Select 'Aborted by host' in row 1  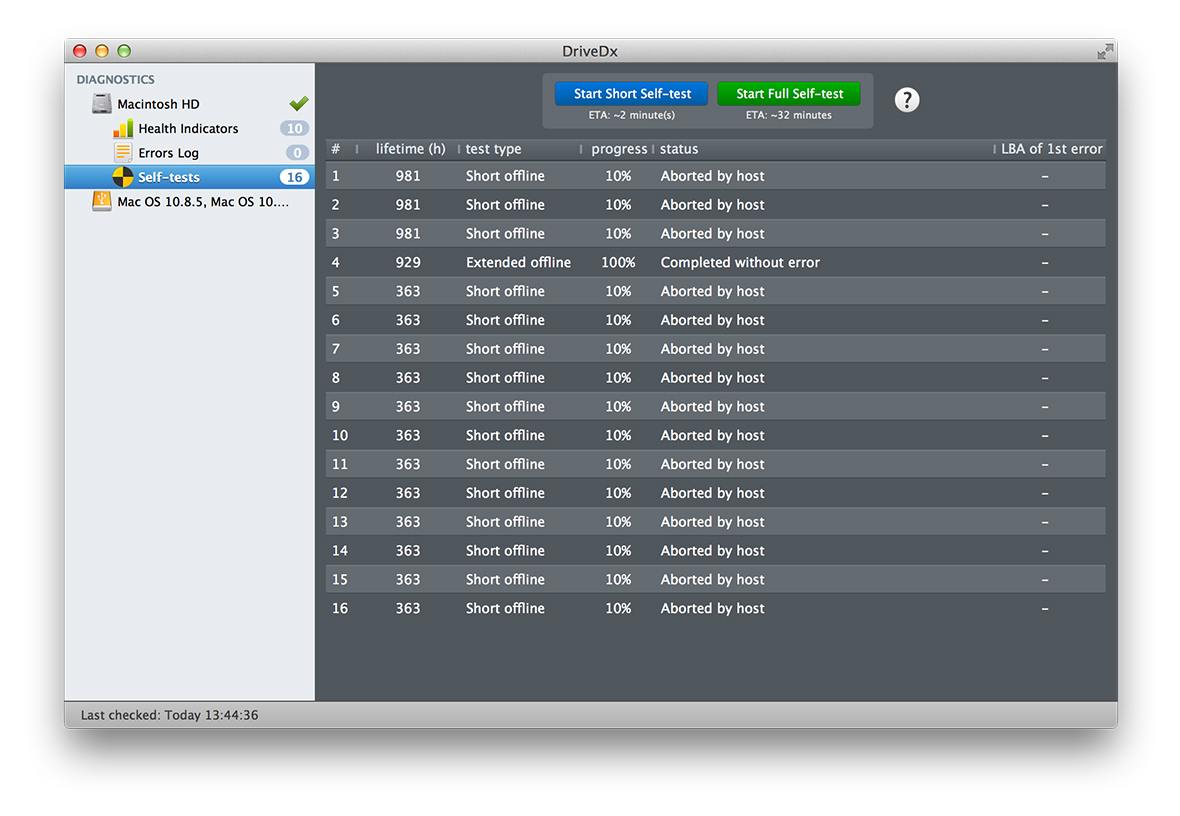tap(712, 176)
